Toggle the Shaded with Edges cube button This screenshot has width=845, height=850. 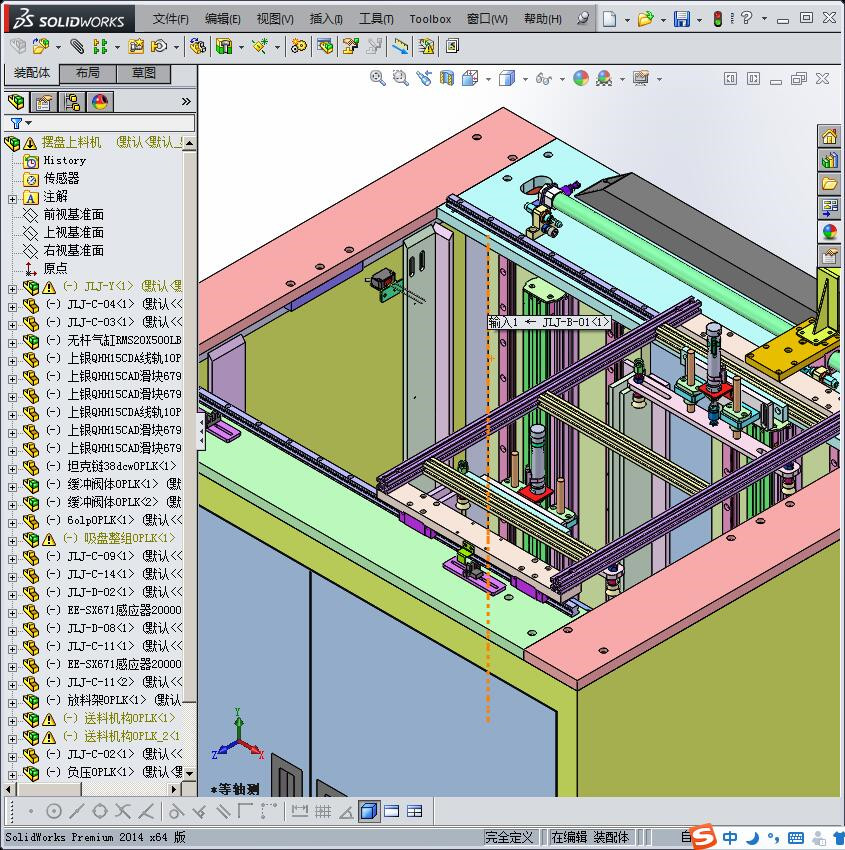tap(369, 812)
